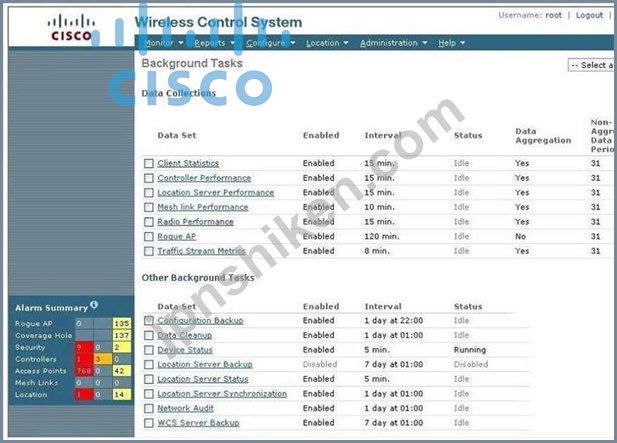
Task: Open the Reports menu
Action: [x=214, y=43]
